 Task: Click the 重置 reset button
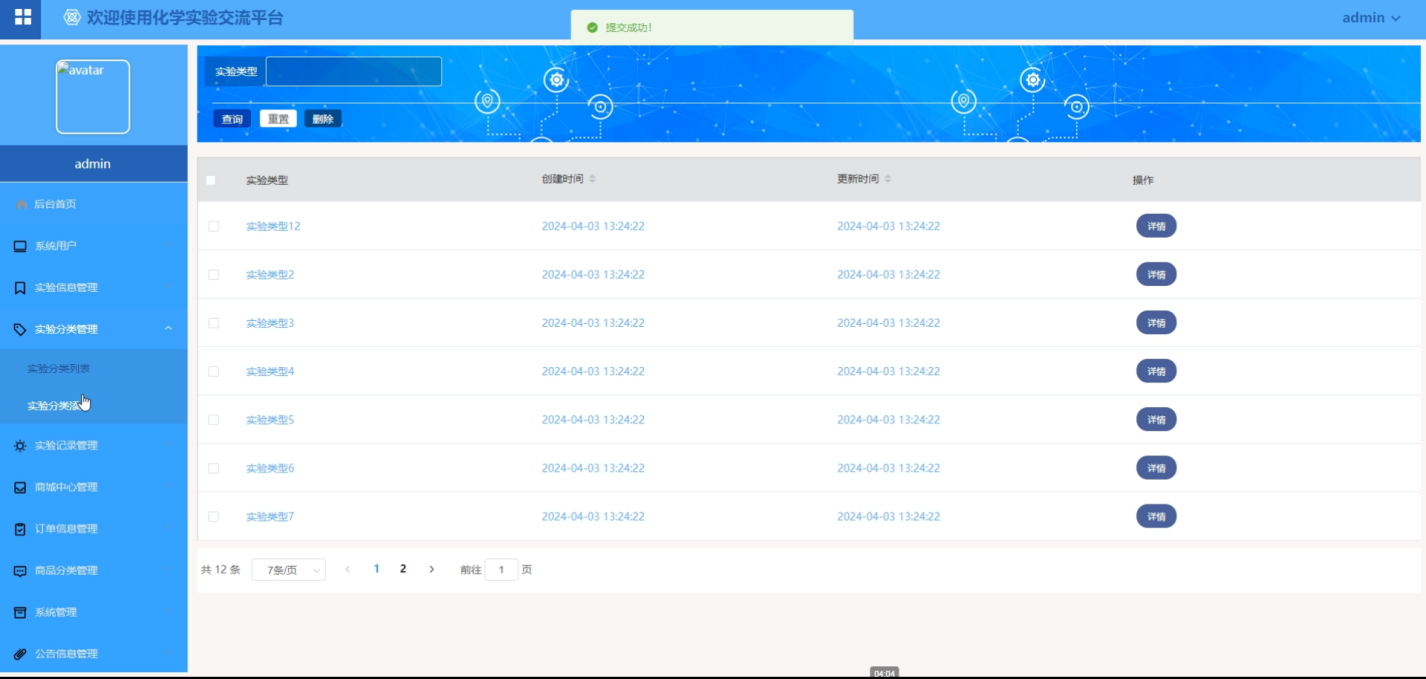point(278,119)
